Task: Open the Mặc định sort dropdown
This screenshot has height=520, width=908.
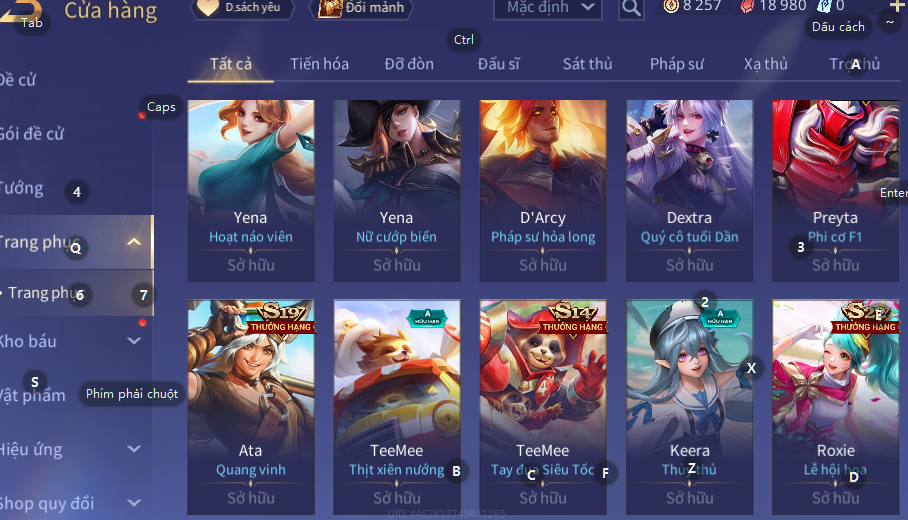Action: tap(547, 8)
